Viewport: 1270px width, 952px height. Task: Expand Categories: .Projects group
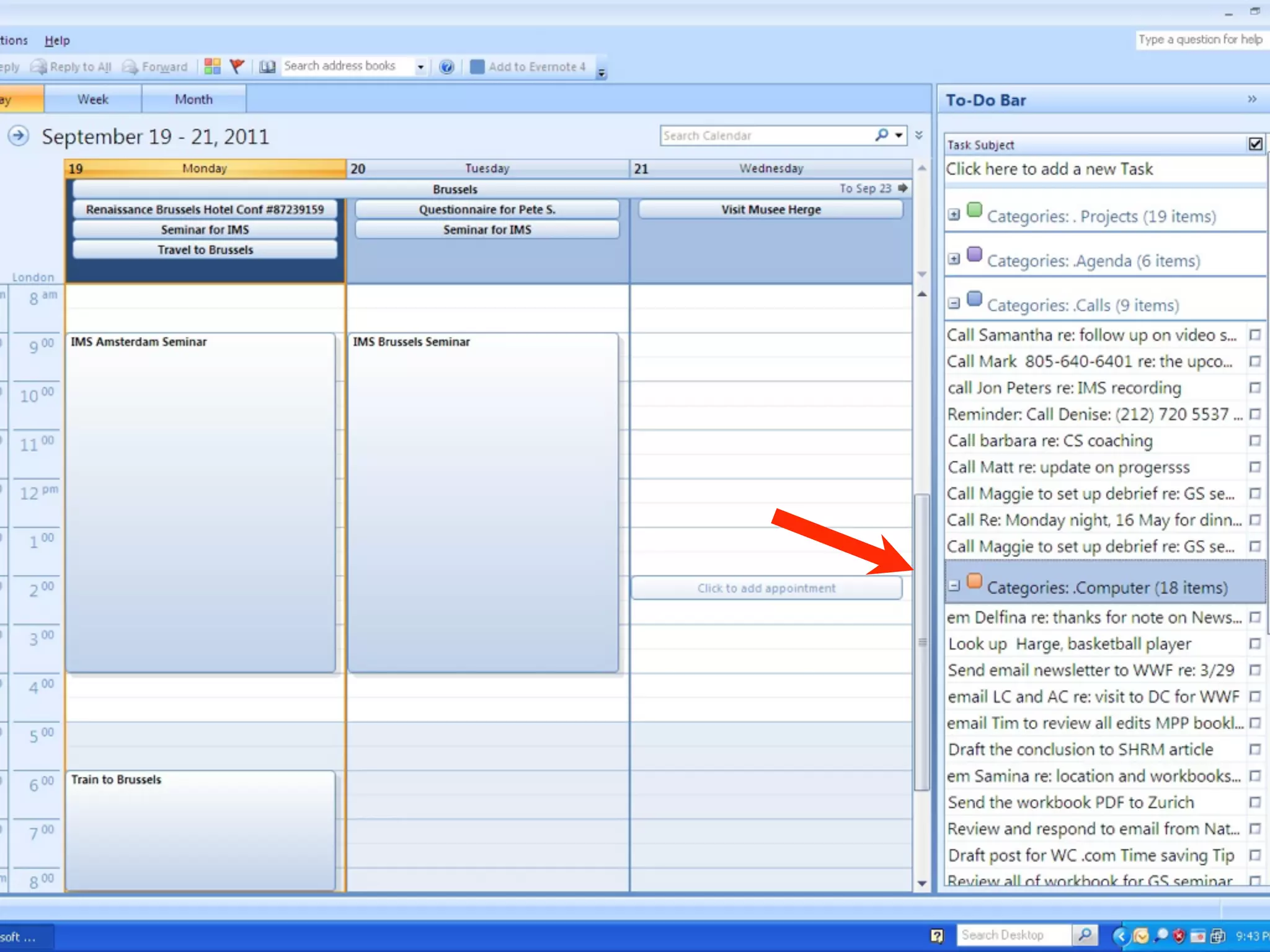(954, 215)
